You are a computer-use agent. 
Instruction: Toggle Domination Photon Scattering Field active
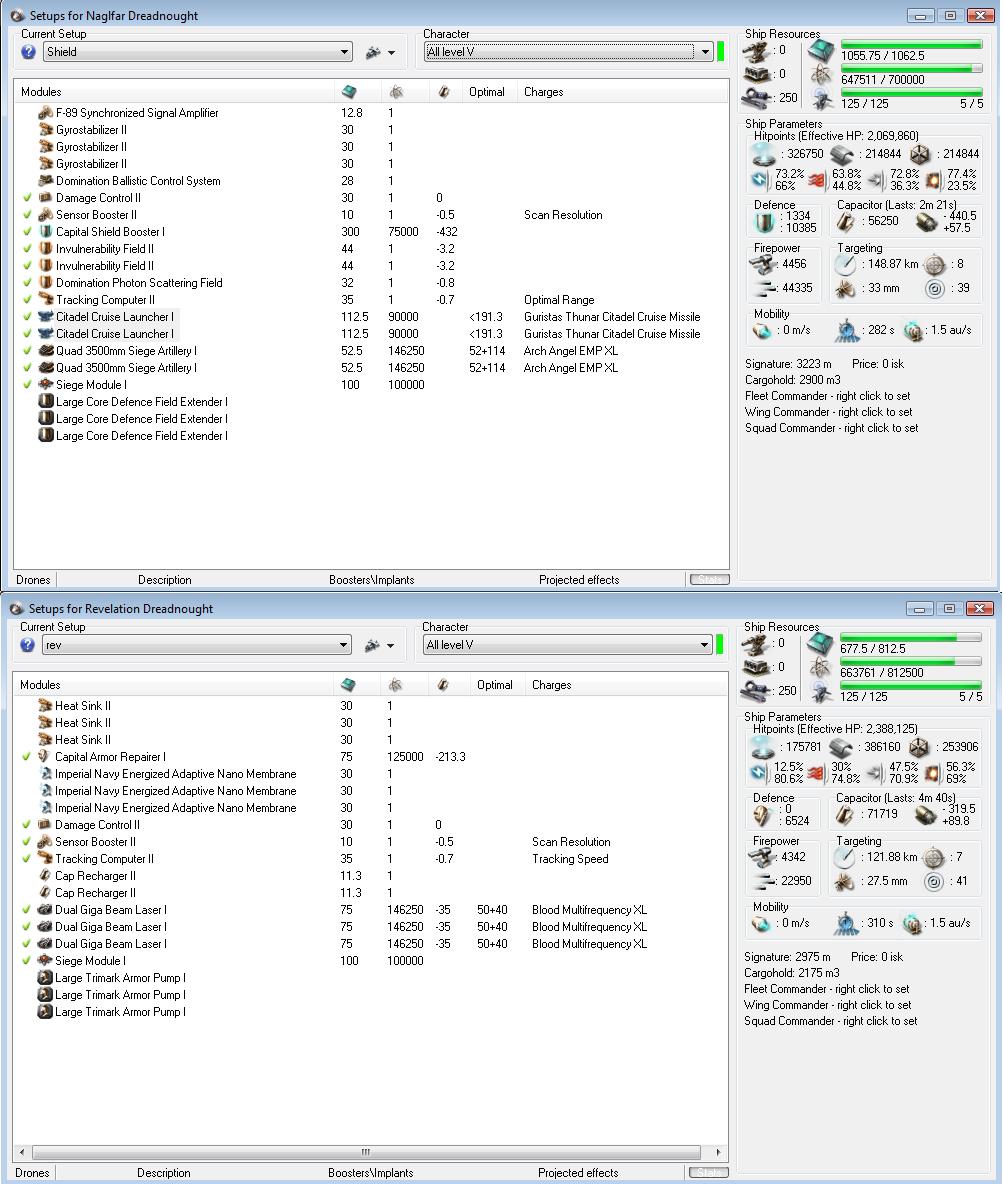tap(27, 282)
